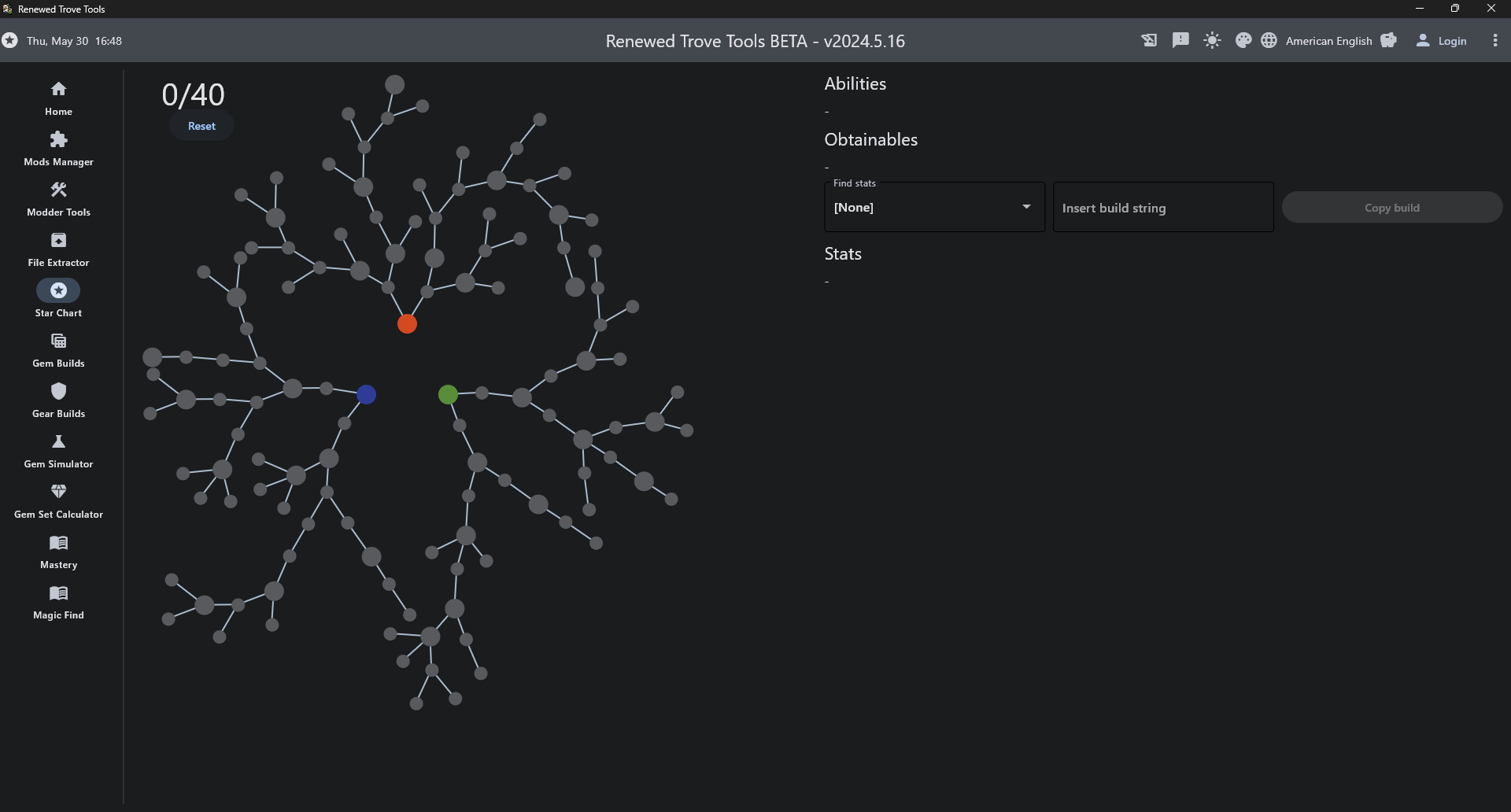Image resolution: width=1511 pixels, height=812 pixels.
Task: Expand the Find stats dropdown
Action: (x=934, y=208)
